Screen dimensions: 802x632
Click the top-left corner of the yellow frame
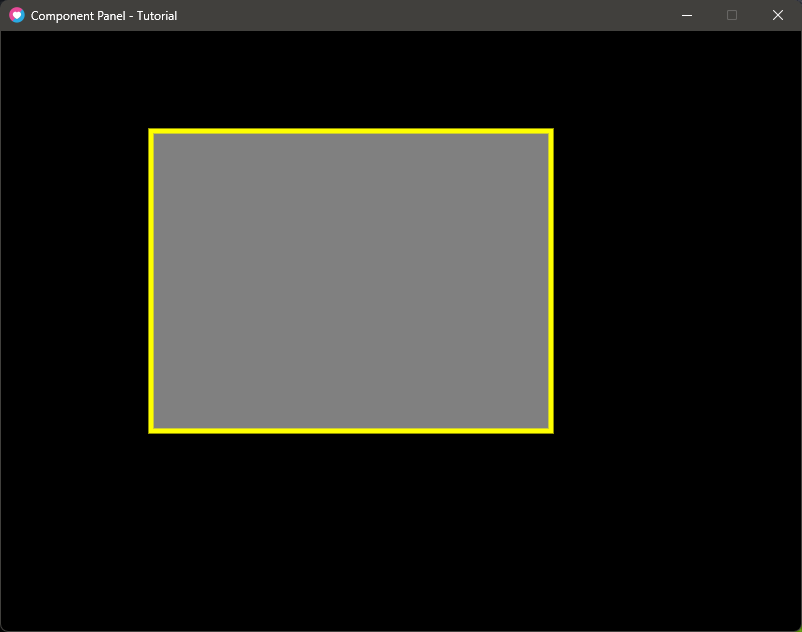click(153, 131)
